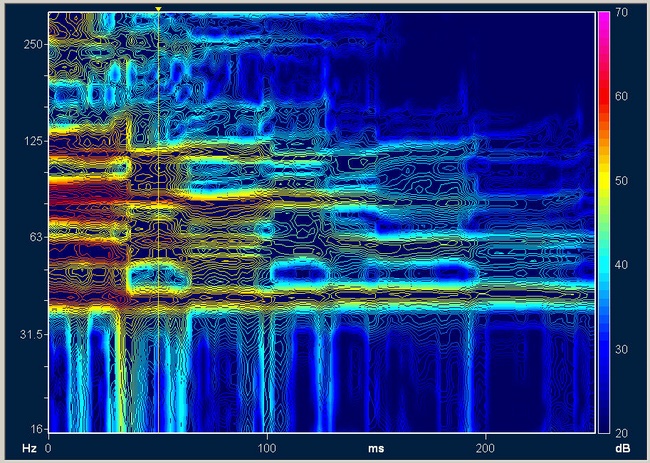Screen dimensions: 650x463
Task: Click the ms axis unit label
Action: coord(376,448)
